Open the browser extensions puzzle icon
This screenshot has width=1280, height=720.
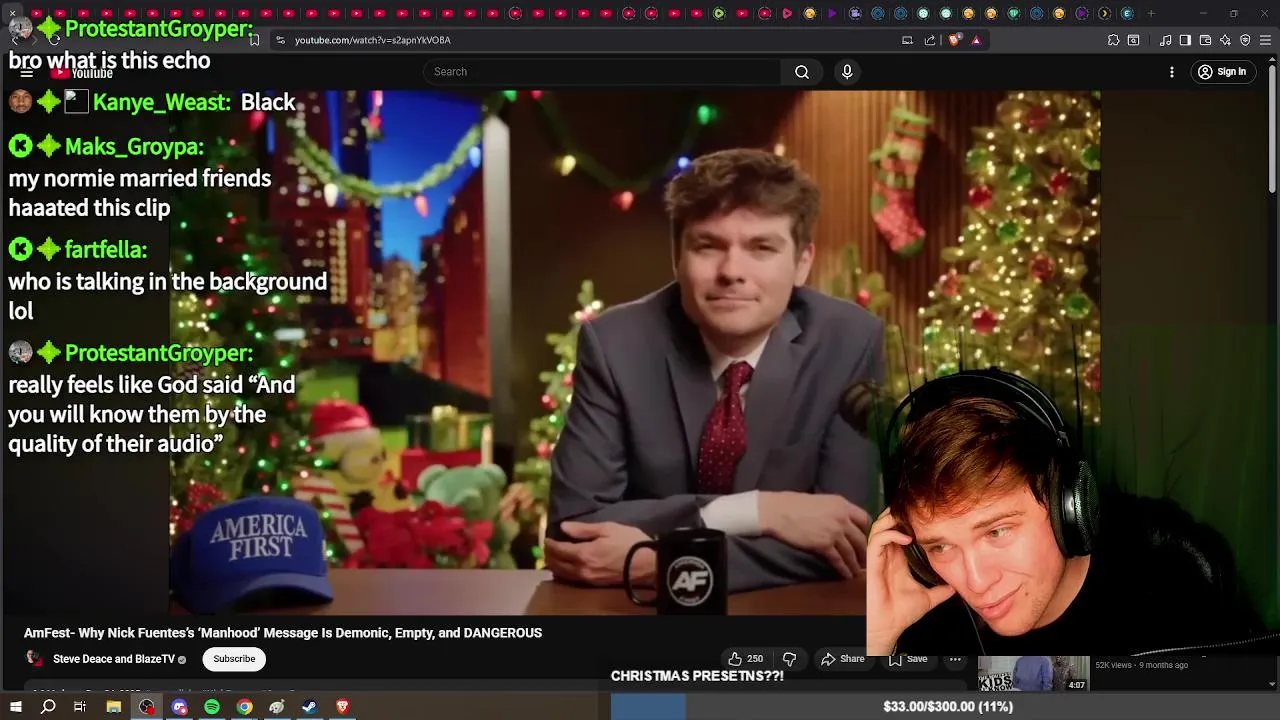(1113, 40)
